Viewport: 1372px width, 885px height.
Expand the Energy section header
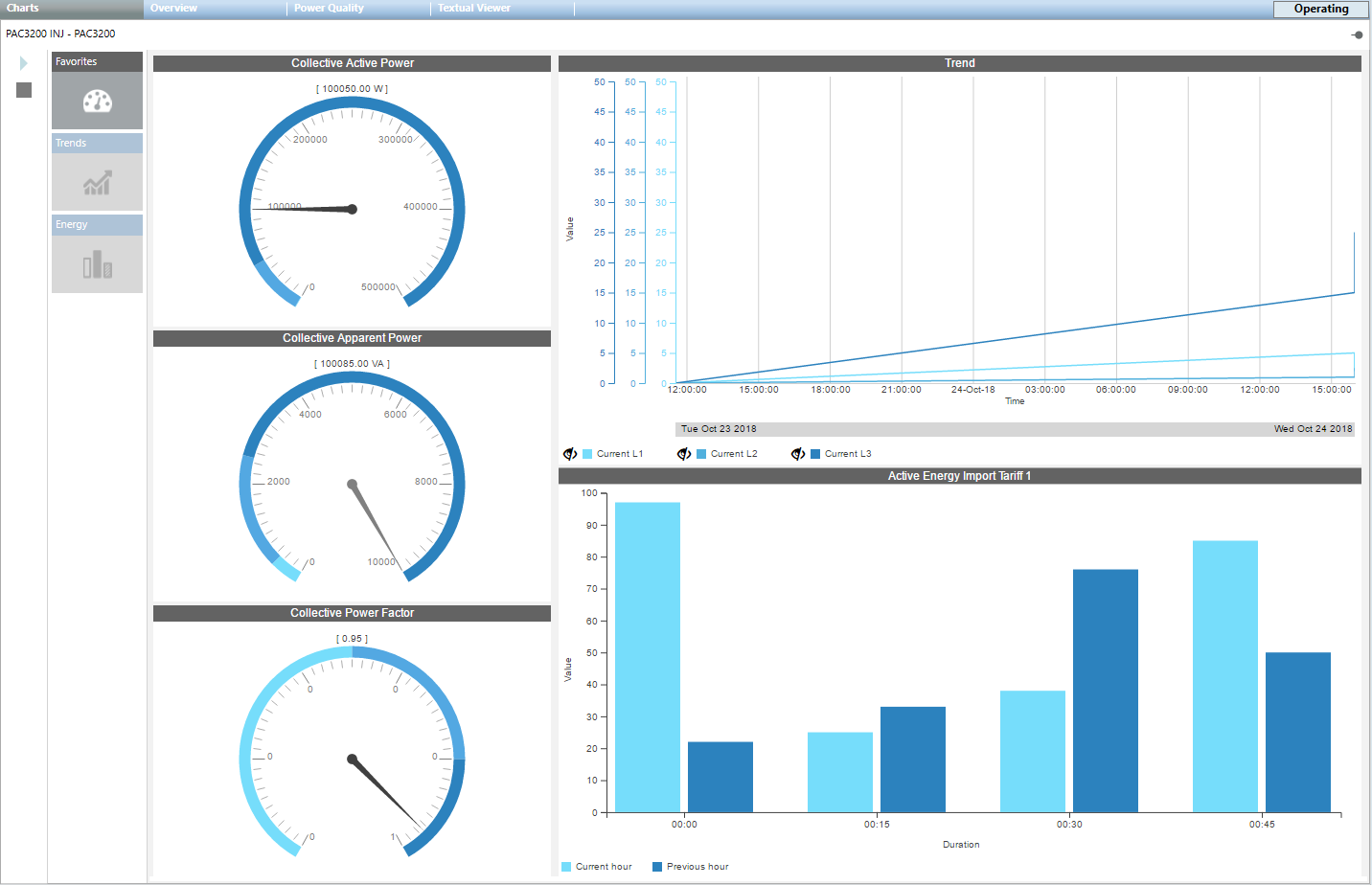coord(97,224)
